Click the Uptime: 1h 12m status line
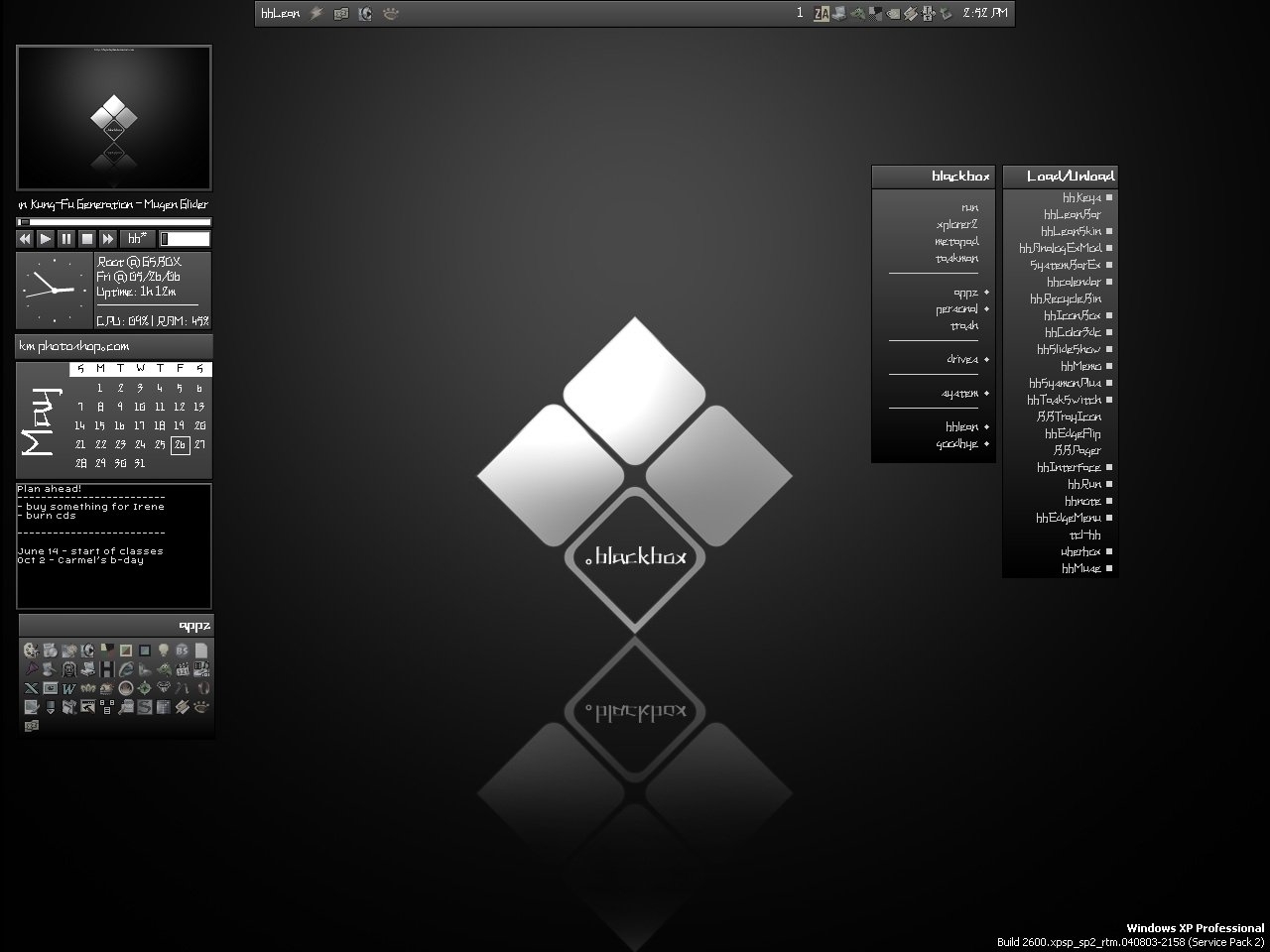Viewport: 1270px width, 952px height. (x=137, y=293)
